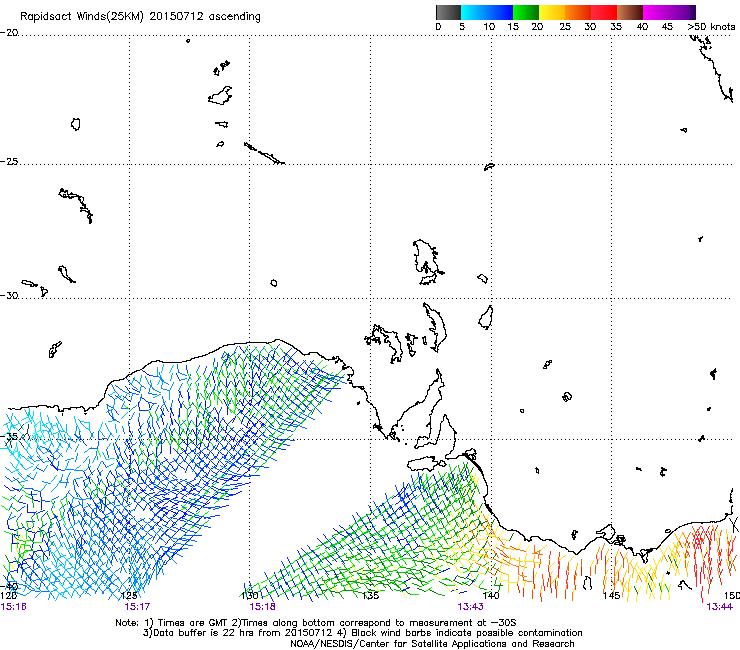Click the cyan 5-10 knots legend color
This screenshot has height=650, width=740.
pos(474,12)
